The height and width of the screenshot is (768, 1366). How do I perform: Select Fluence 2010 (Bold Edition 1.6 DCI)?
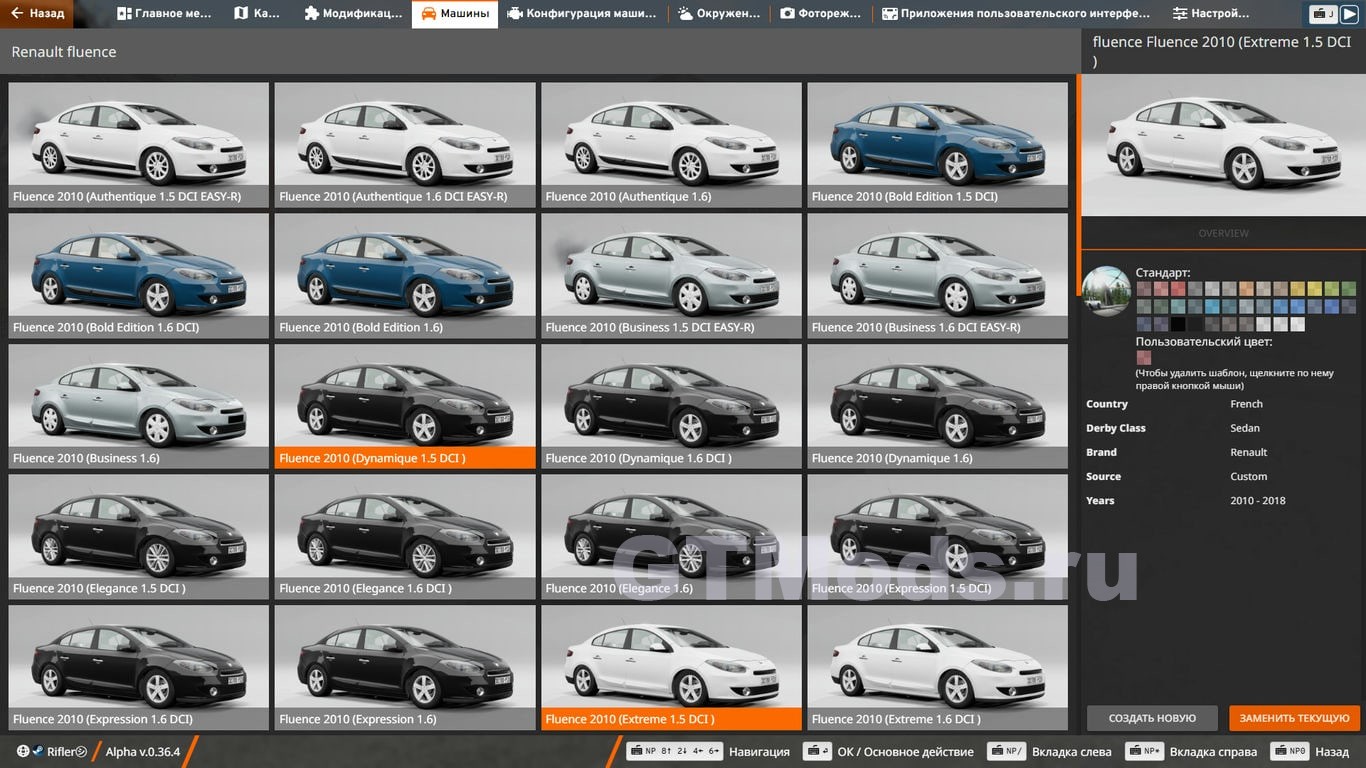[x=139, y=276]
